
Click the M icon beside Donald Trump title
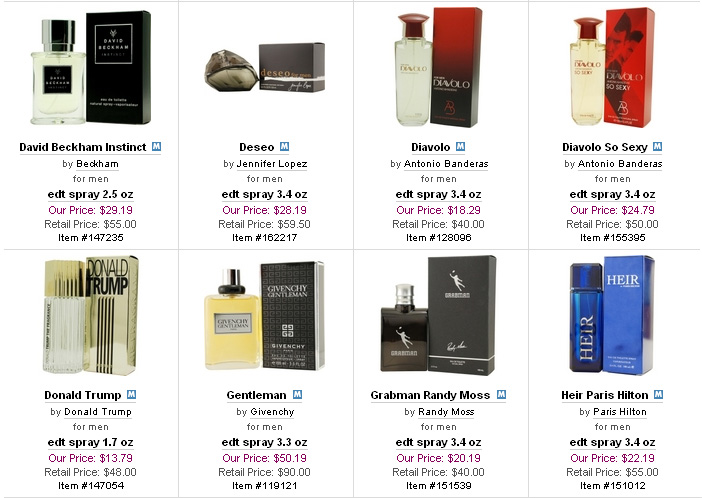(x=131, y=395)
